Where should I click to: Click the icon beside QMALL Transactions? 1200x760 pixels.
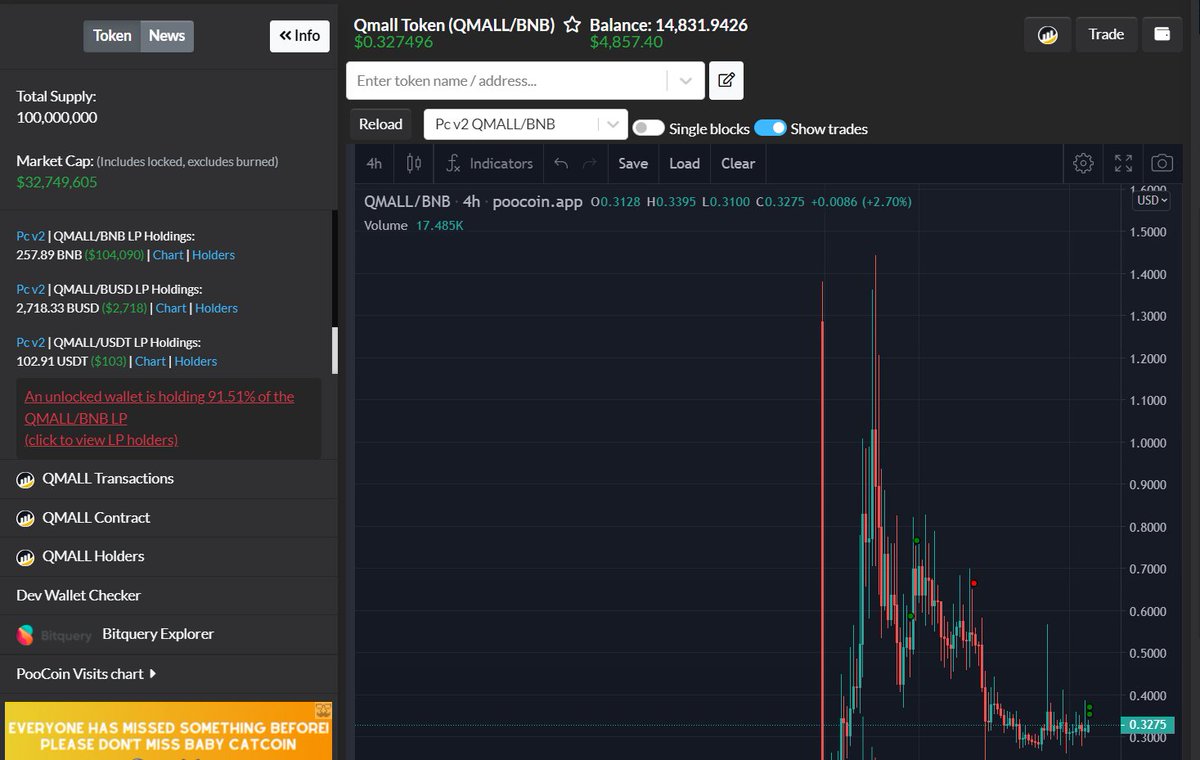26,479
